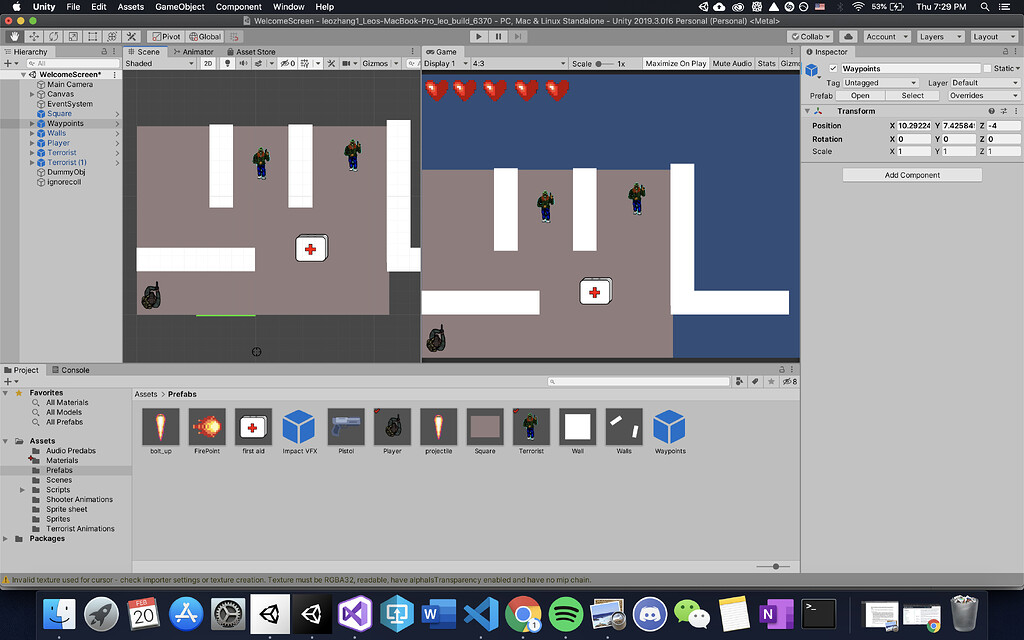Toggle scene audio in the Scene view toolbar
1024x640 pixels.
pos(245,63)
